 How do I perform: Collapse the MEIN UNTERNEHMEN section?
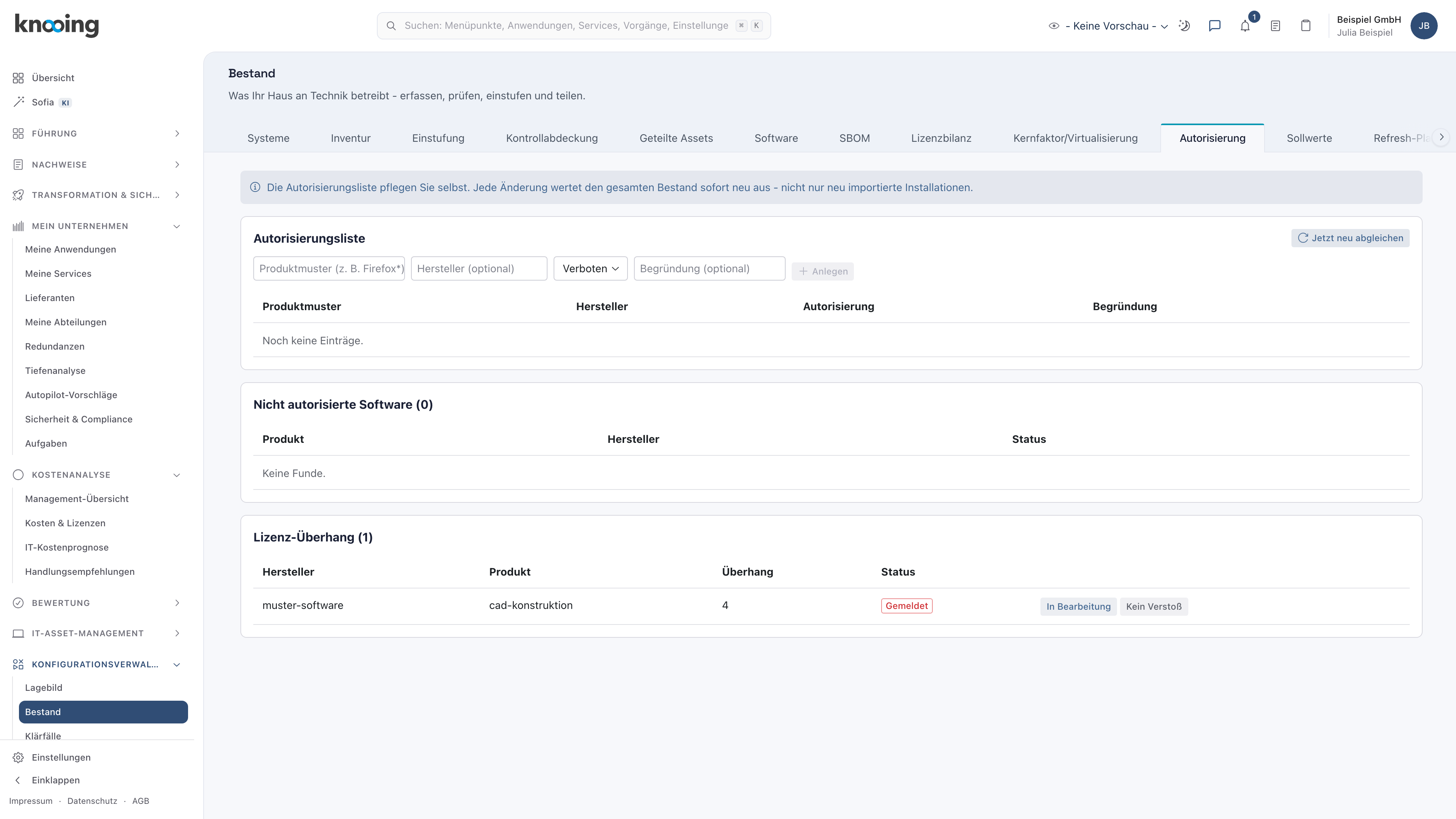click(x=97, y=226)
